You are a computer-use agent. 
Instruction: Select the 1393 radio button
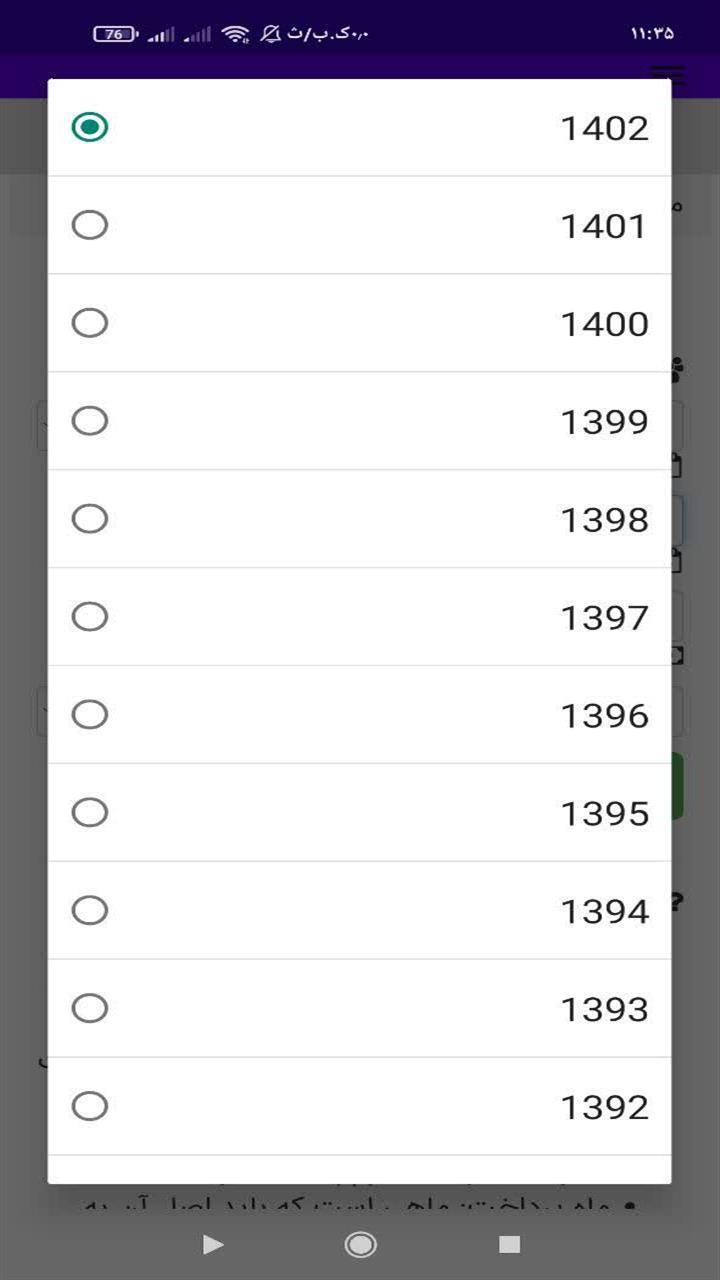(x=90, y=1009)
